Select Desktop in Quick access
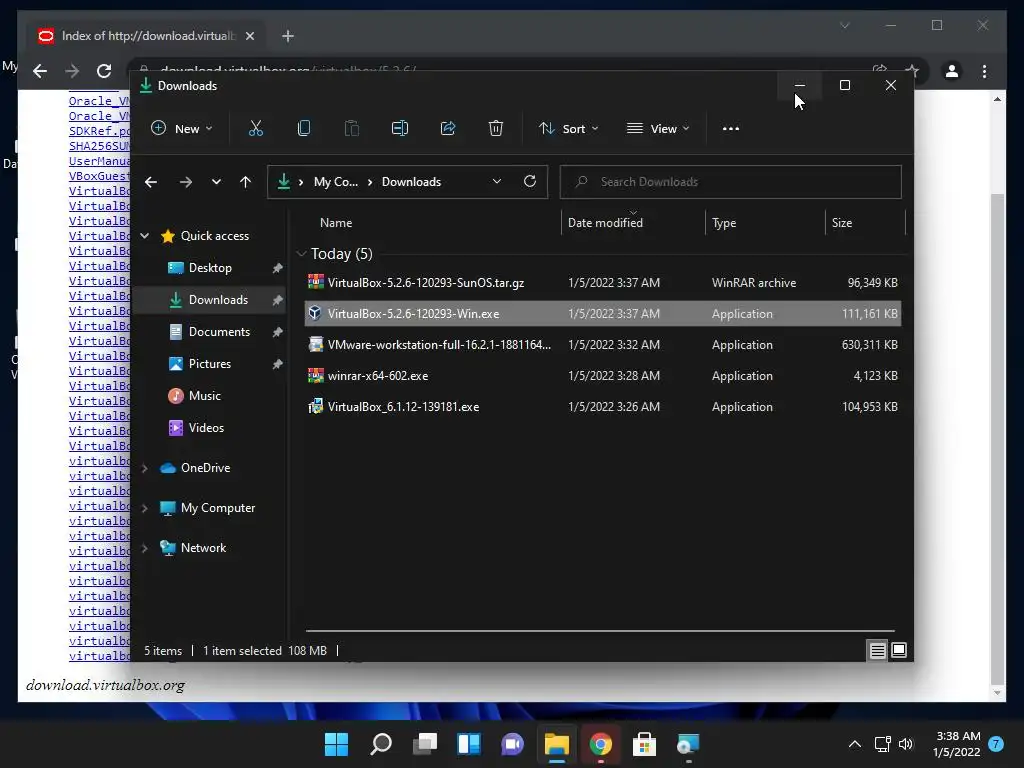 [209, 268]
